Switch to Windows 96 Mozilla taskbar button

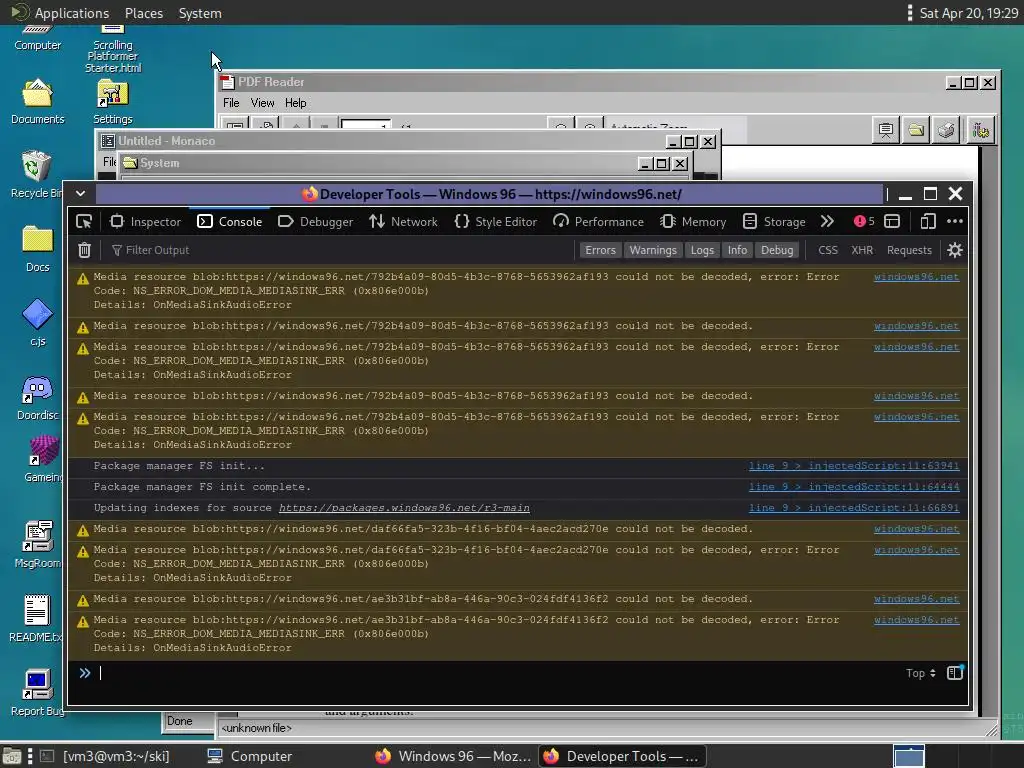click(453, 756)
